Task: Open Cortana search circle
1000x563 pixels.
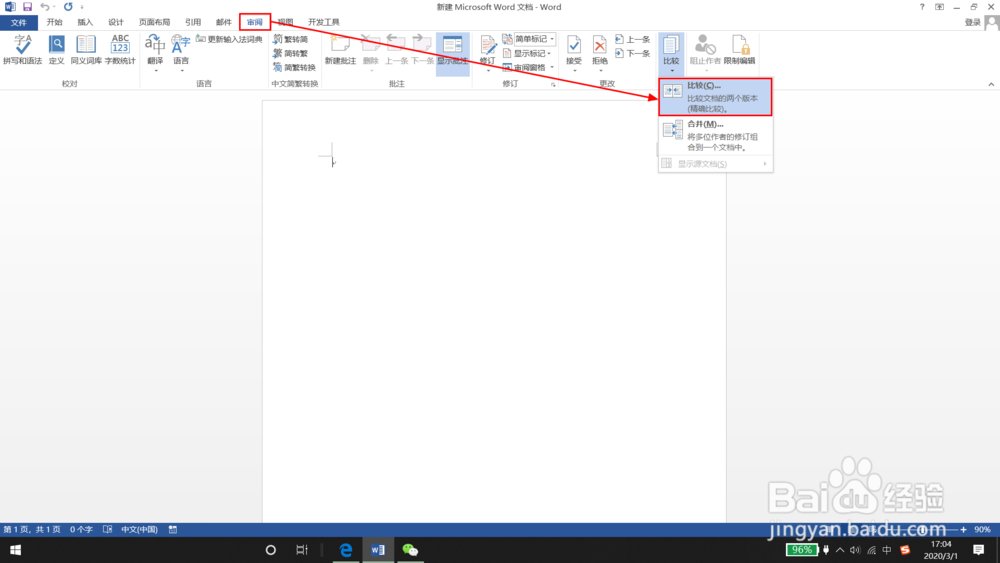Action: [x=270, y=550]
